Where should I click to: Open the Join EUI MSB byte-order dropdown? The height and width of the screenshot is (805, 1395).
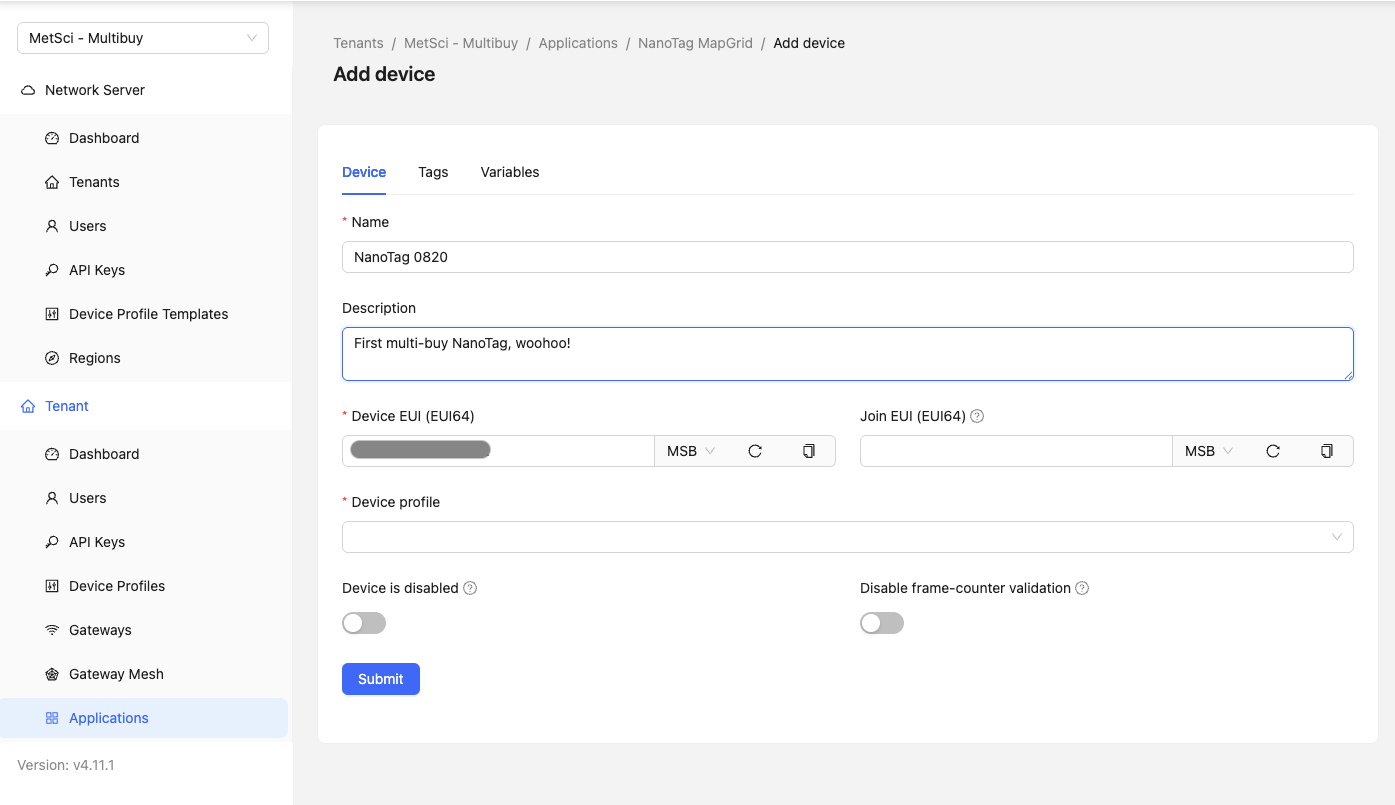tap(1209, 451)
